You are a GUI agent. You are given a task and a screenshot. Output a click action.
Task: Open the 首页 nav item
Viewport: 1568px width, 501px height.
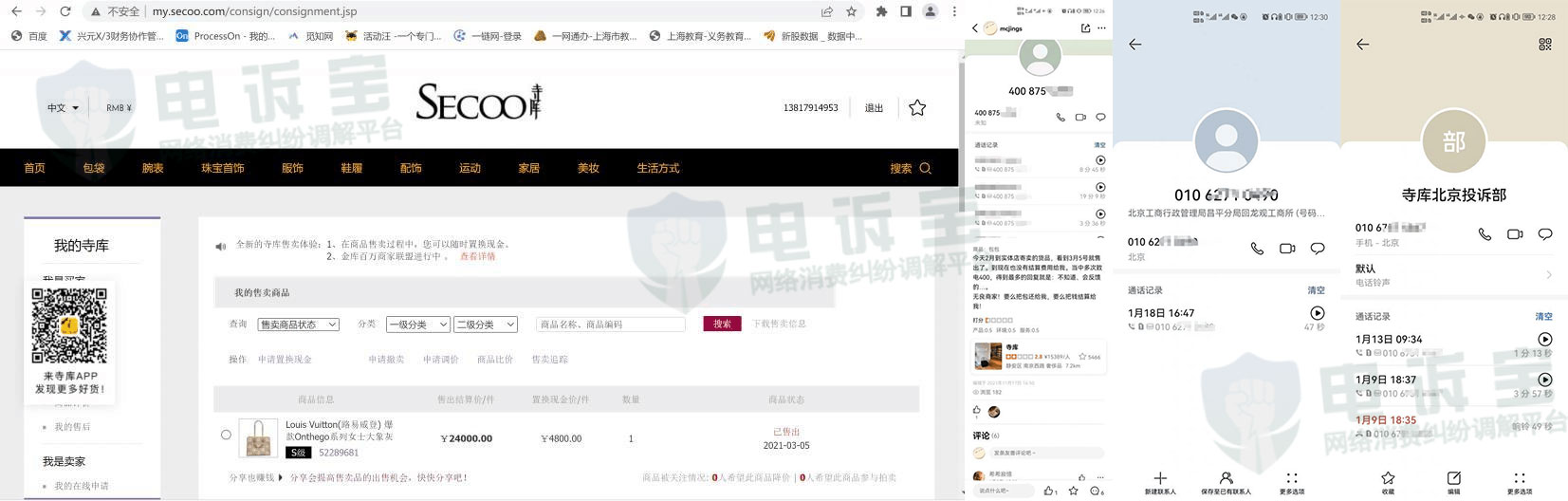click(35, 168)
